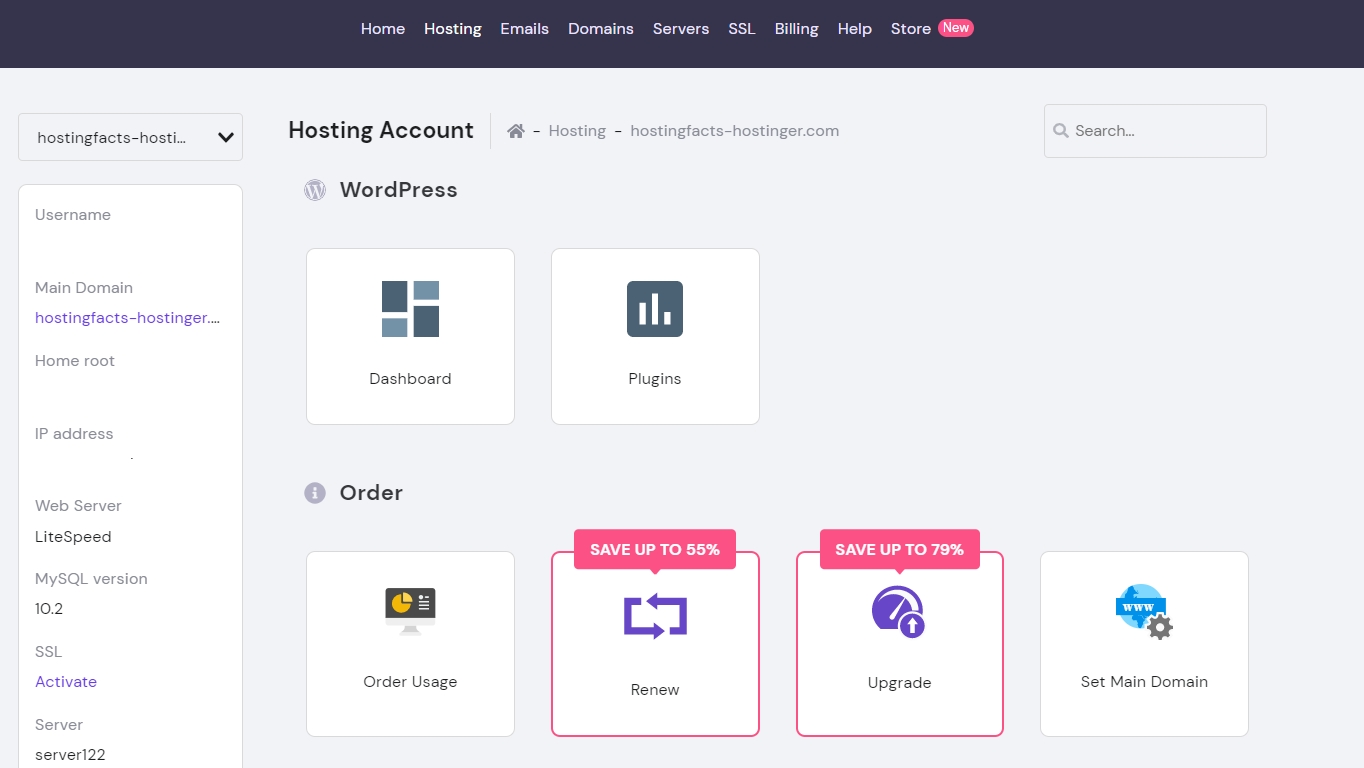Click the LiteSpeed web server value
Viewport: 1364px width, 768px height.
(x=73, y=537)
